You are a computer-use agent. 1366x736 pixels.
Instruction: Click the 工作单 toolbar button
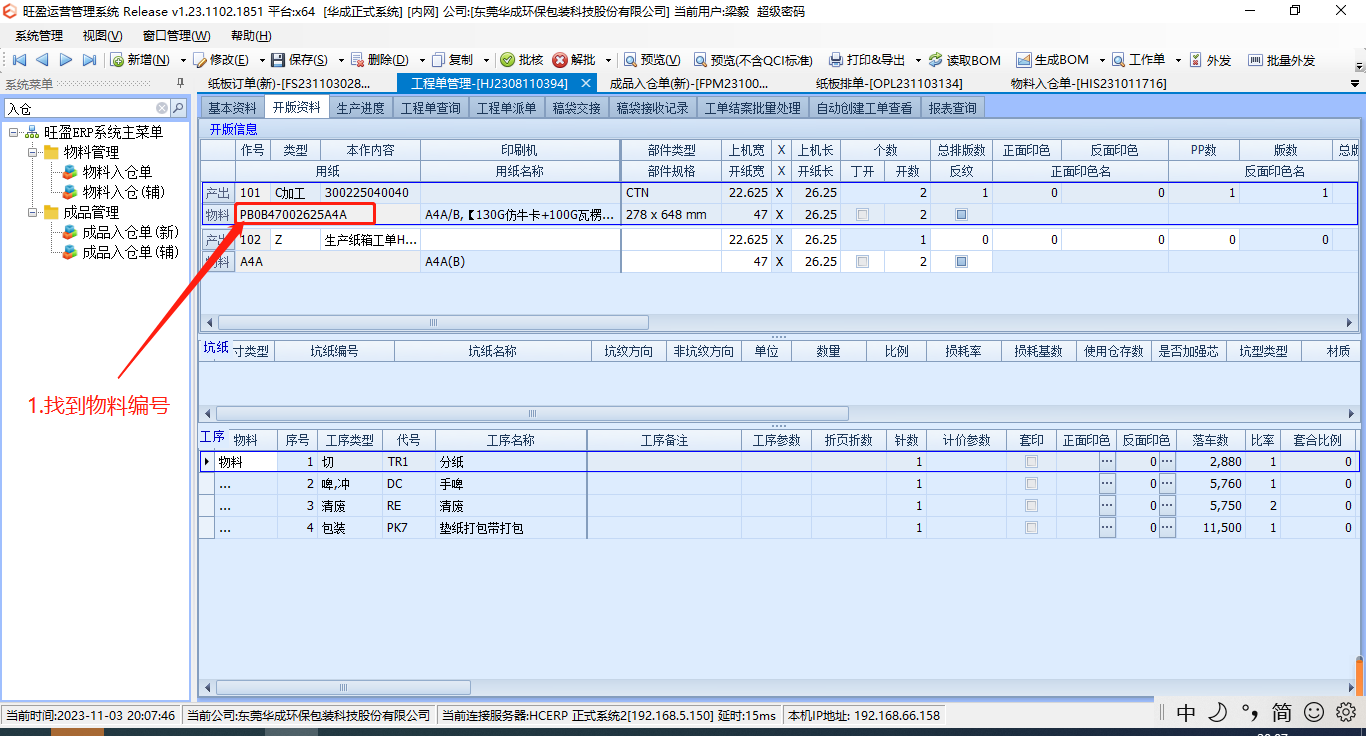(1138, 60)
